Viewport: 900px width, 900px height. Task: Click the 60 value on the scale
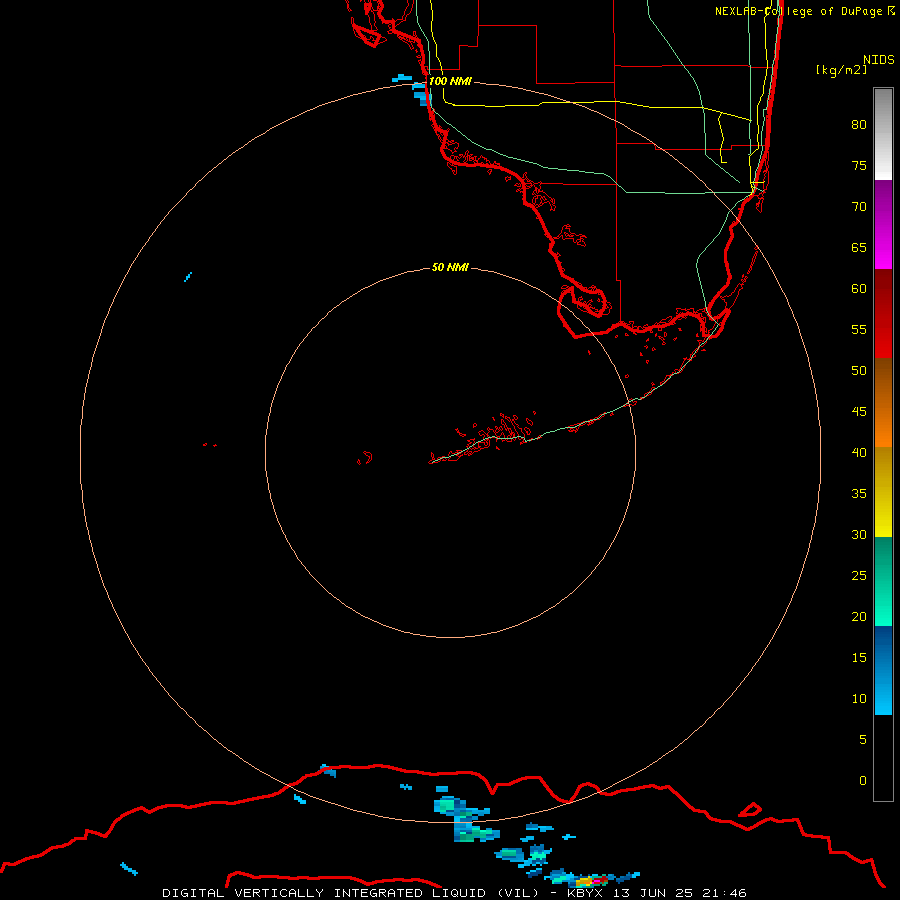[x=859, y=289]
